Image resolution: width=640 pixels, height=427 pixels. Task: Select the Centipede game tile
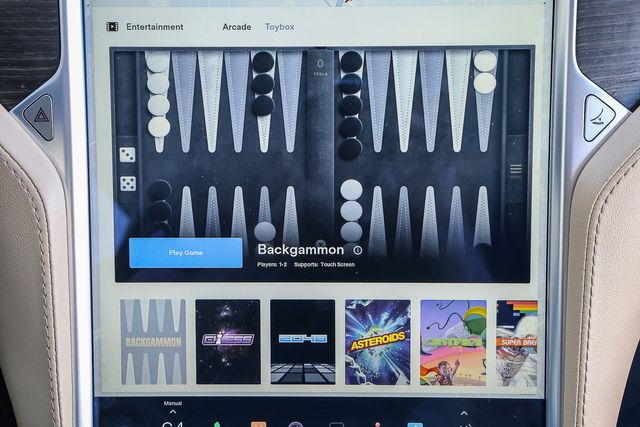click(x=453, y=342)
